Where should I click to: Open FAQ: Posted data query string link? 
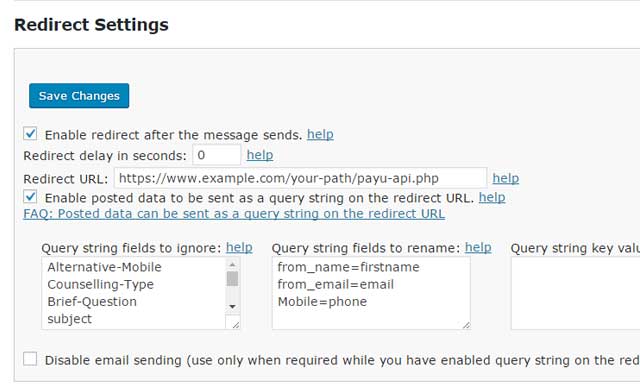coord(234,214)
